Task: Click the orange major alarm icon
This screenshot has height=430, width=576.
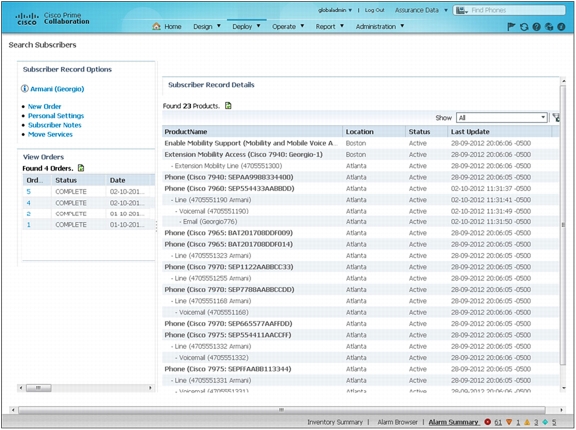Action: click(509, 422)
